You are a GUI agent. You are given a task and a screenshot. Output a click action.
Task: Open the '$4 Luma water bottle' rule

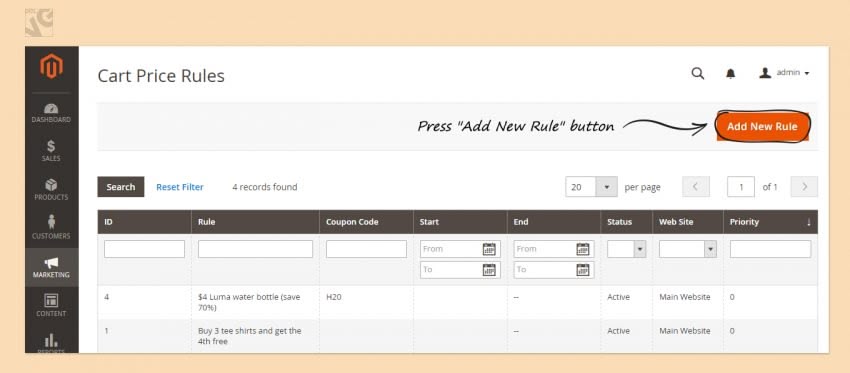(x=249, y=303)
